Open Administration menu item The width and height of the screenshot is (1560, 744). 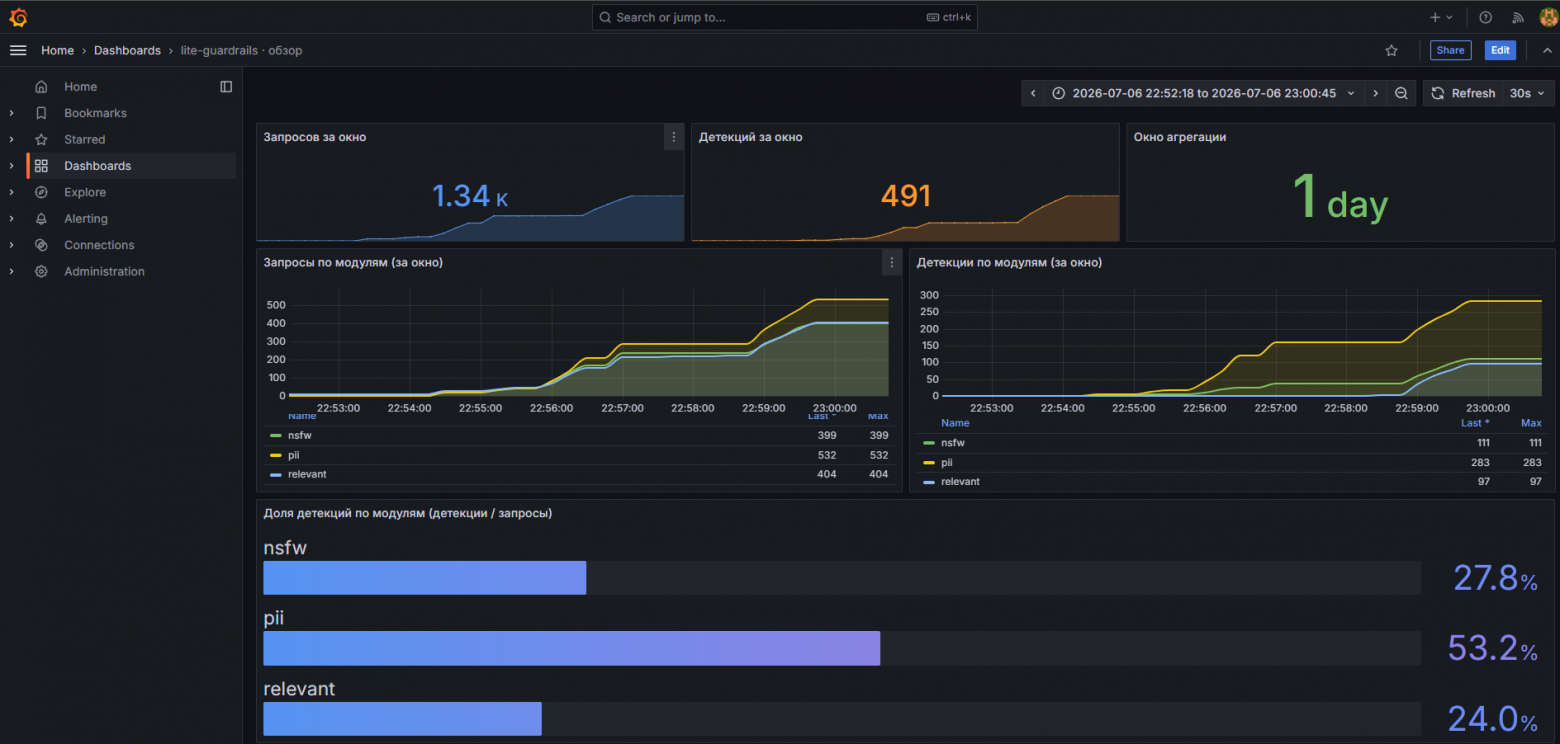[x=104, y=271]
